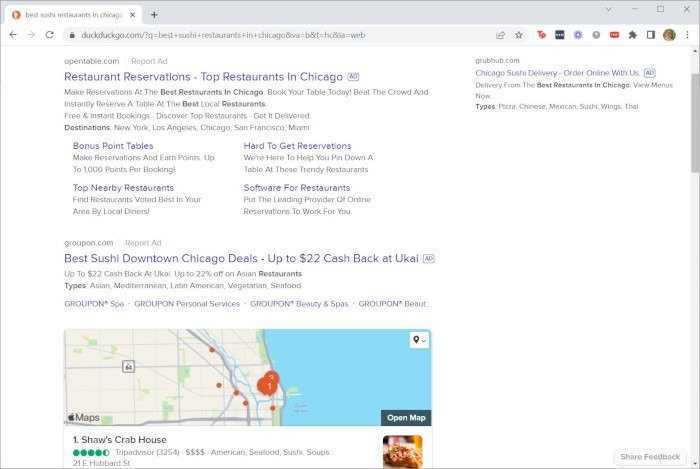Click the address bar URL field
Screen dimensions: 700x469
click(x=286, y=35)
